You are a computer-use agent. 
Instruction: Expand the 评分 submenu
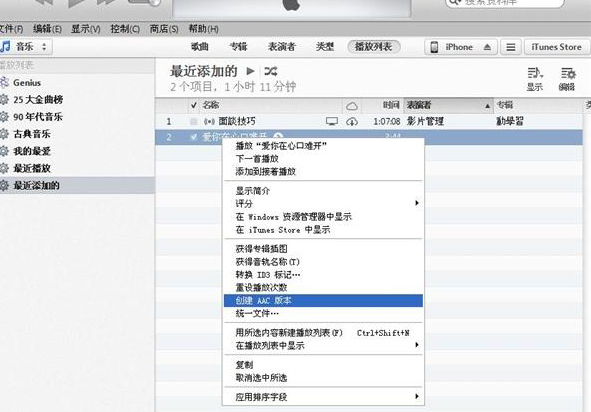tap(323, 204)
